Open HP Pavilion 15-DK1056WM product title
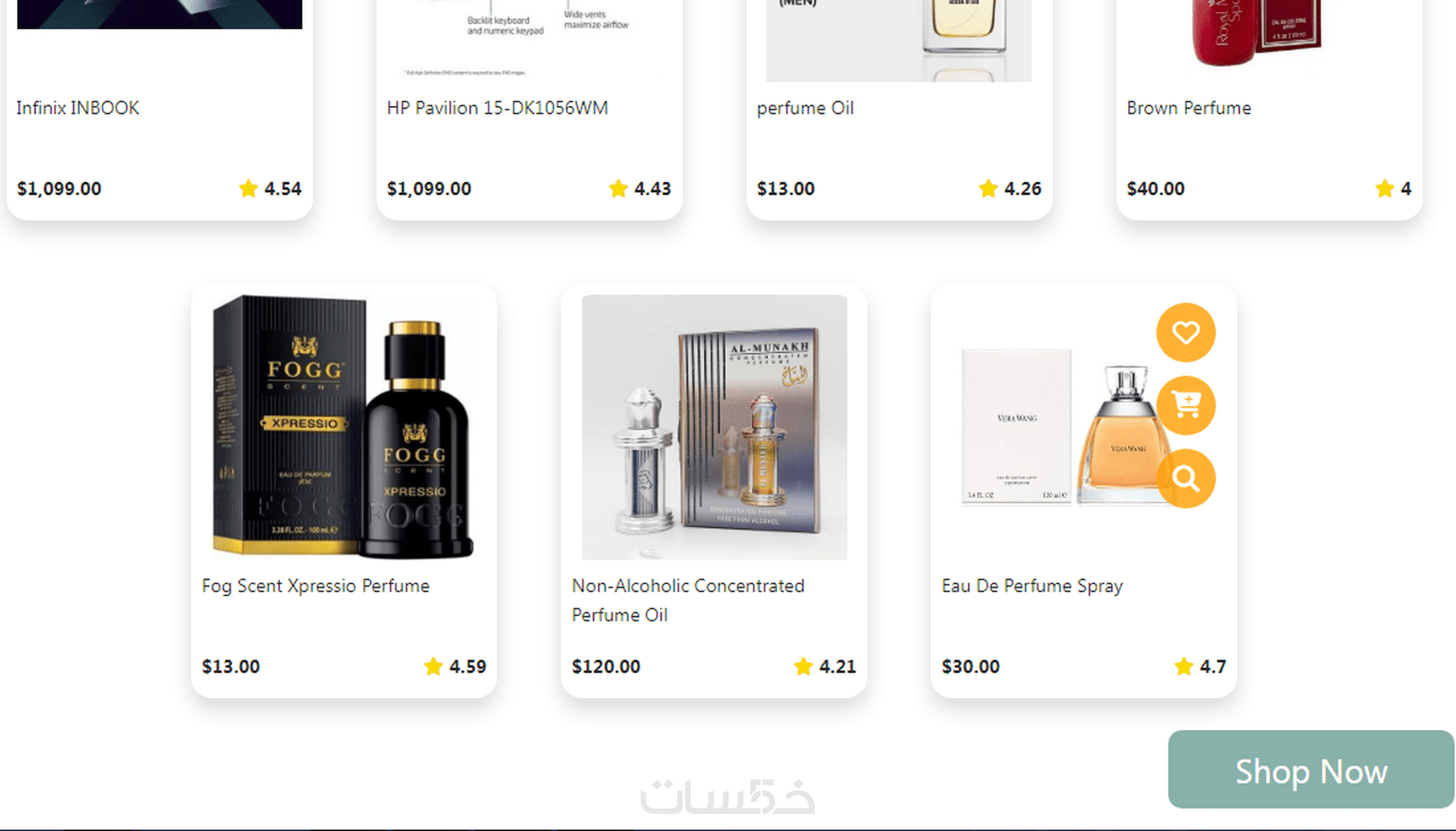Viewport: 1456px width, 831px height. coord(497,108)
